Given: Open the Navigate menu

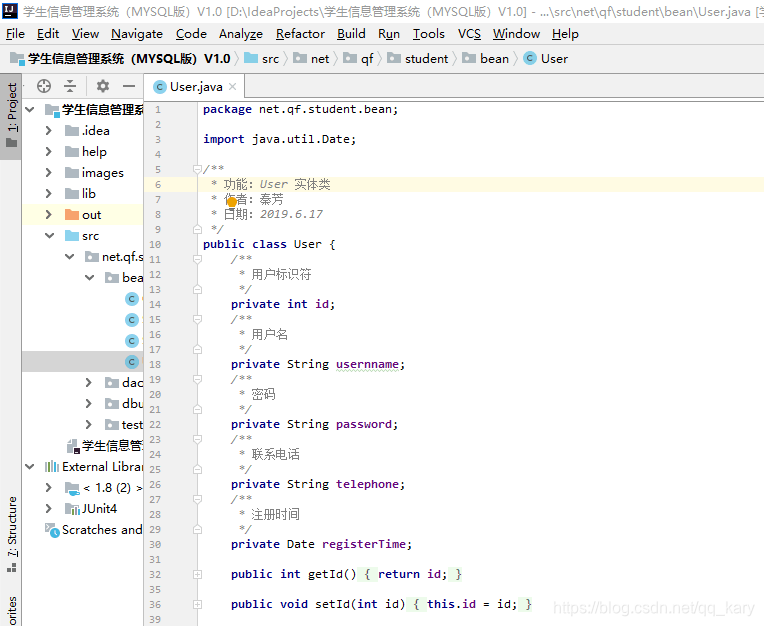Looking at the screenshot, I should coord(137,34).
